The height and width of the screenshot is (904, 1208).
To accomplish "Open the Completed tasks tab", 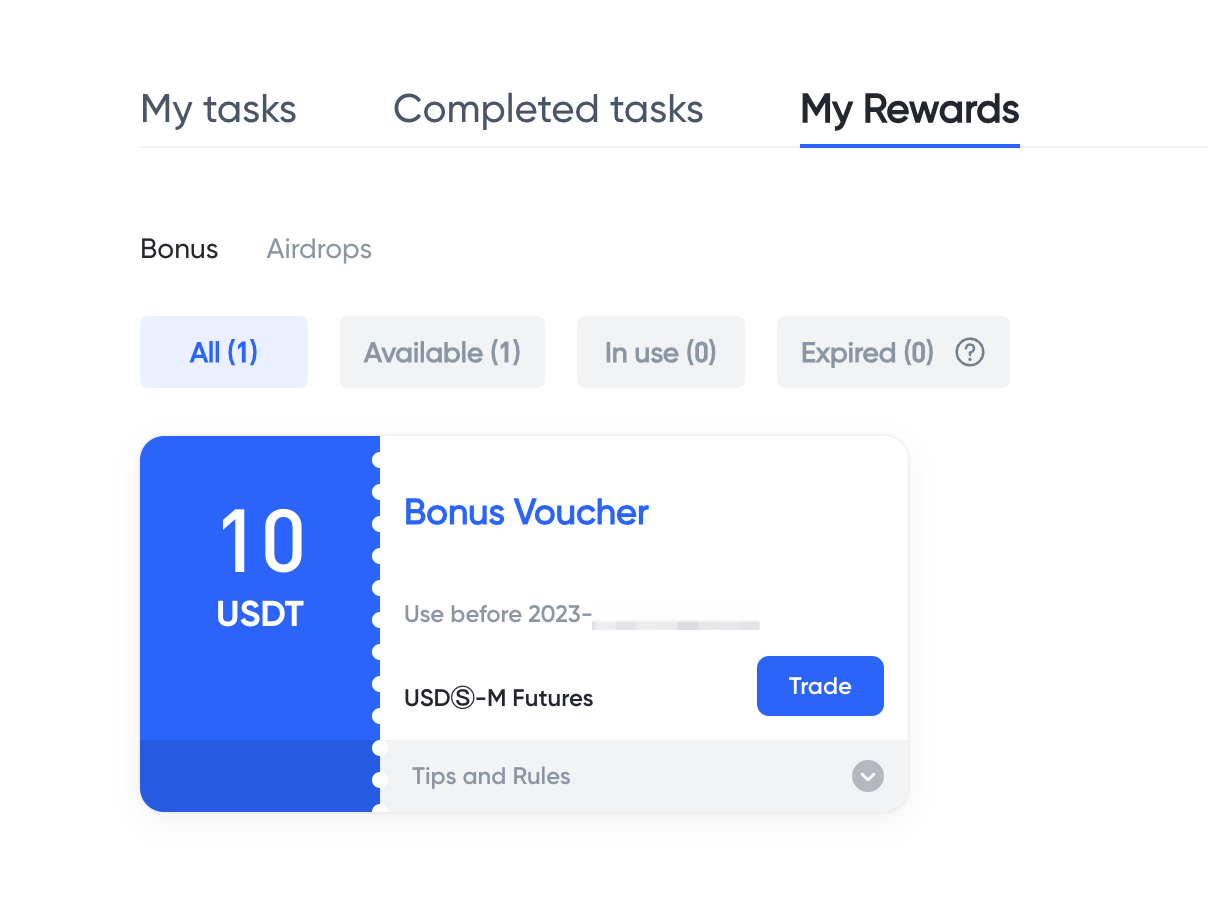I will coord(548,109).
